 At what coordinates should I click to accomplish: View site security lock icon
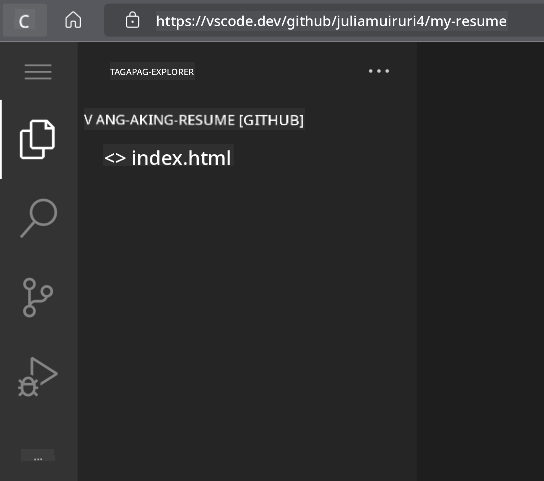click(x=132, y=20)
